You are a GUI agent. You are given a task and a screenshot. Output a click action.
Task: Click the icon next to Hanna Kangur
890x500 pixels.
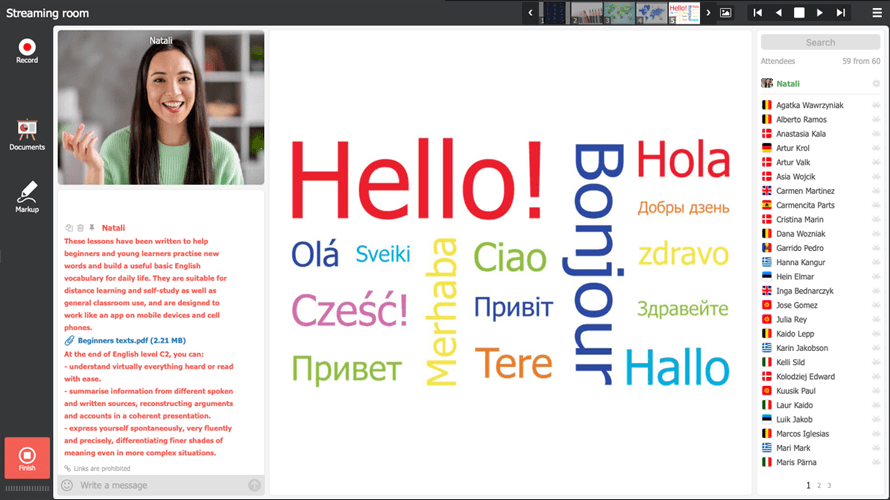[x=876, y=262]
